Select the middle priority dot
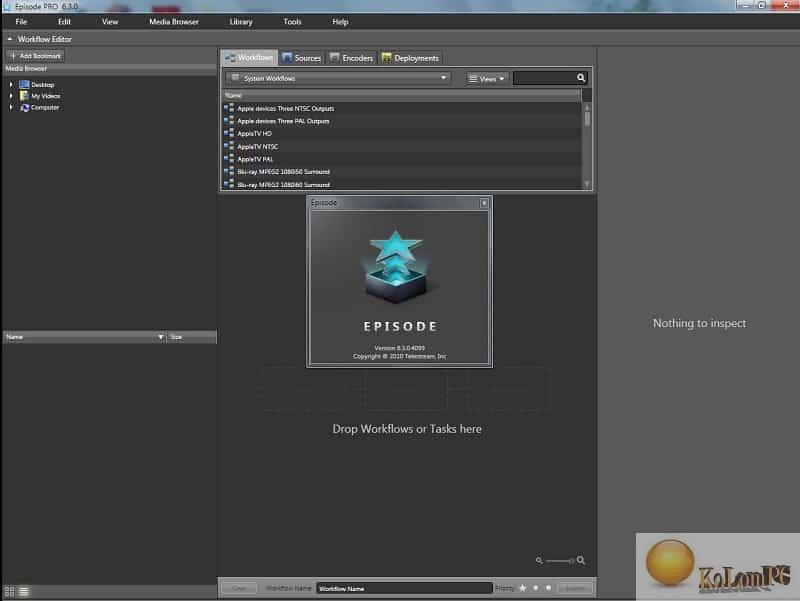This screenshot has height=601, width=800. tap(535, 588)
